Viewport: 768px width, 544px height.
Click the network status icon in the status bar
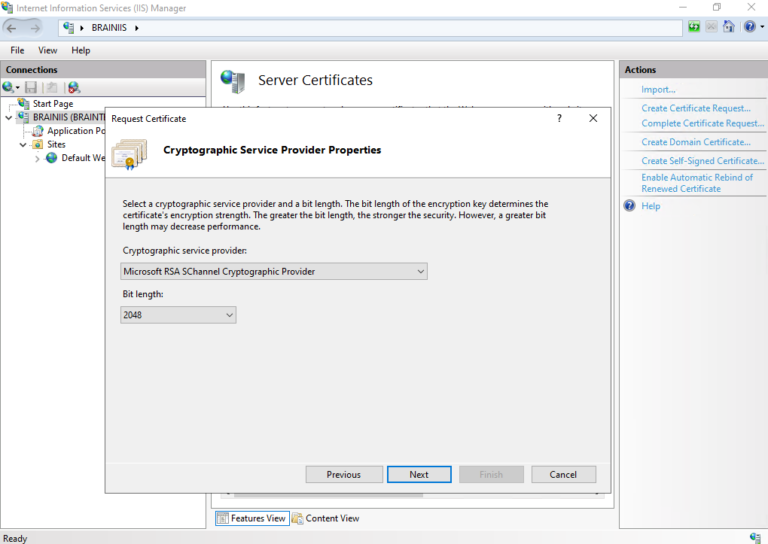[755, 538]
